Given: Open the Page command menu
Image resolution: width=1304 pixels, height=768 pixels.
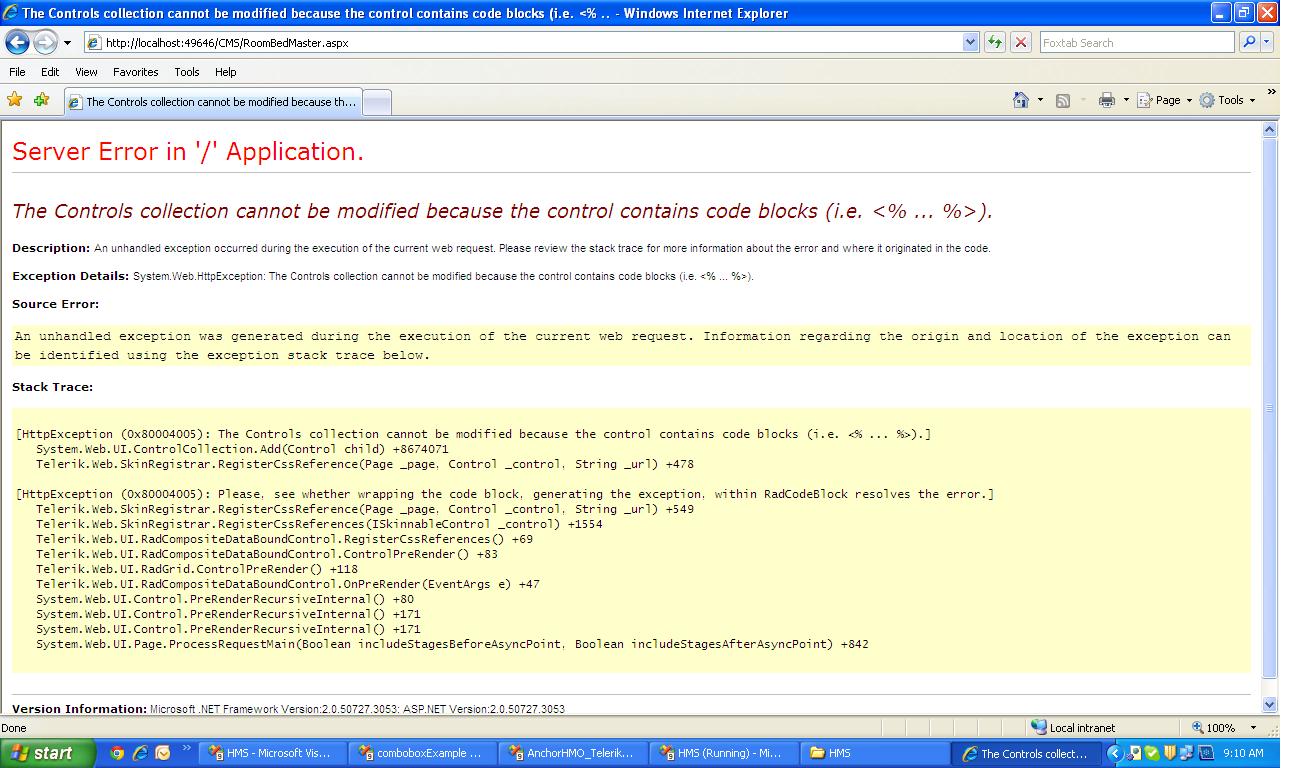Looking at the screenshot, I should 1165,100.
